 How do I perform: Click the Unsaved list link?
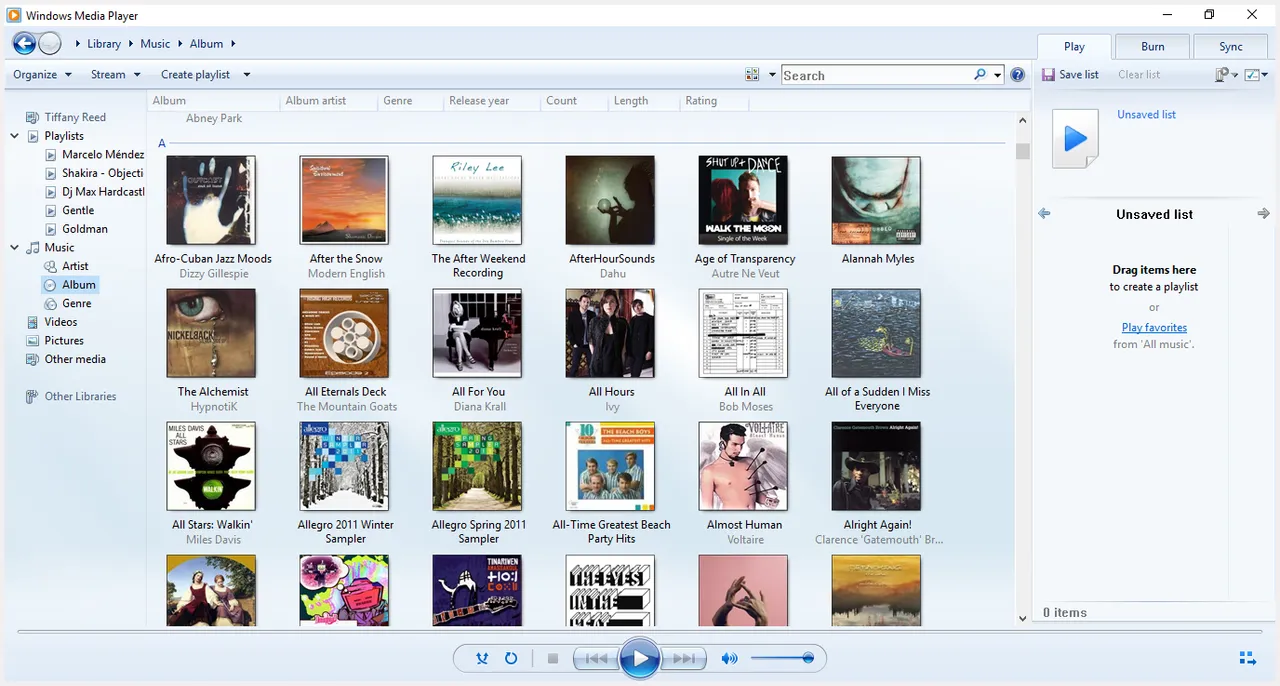tap(1146, 115)
